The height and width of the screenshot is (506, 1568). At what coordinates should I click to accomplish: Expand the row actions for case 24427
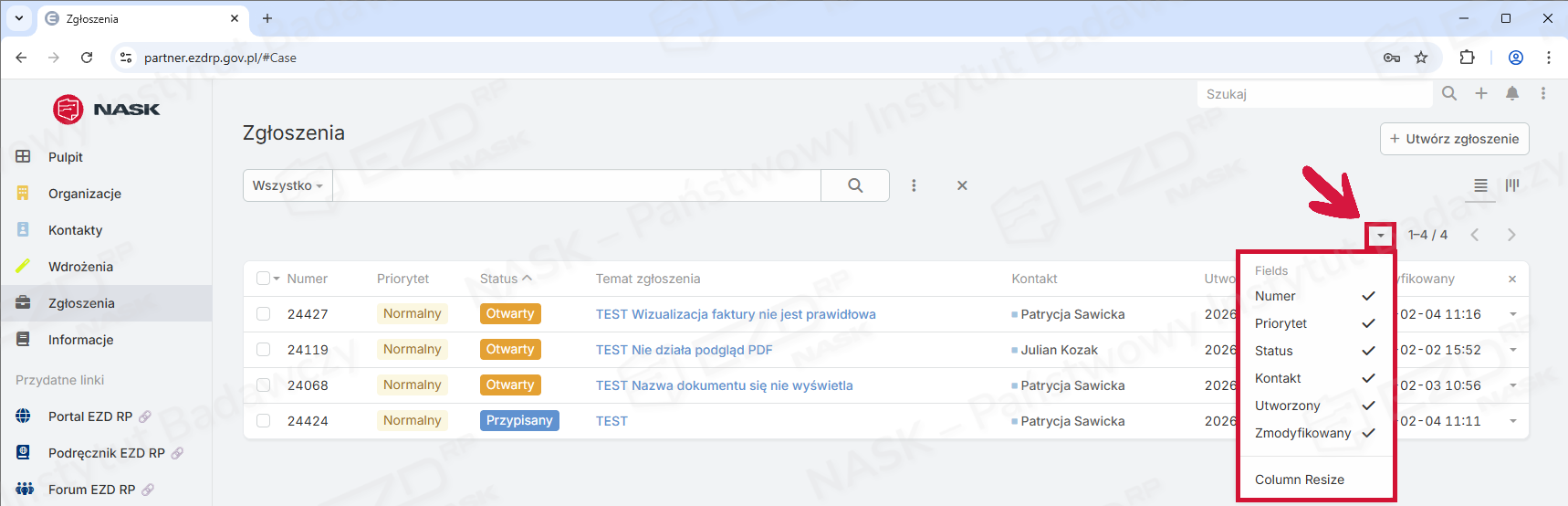1513,314
